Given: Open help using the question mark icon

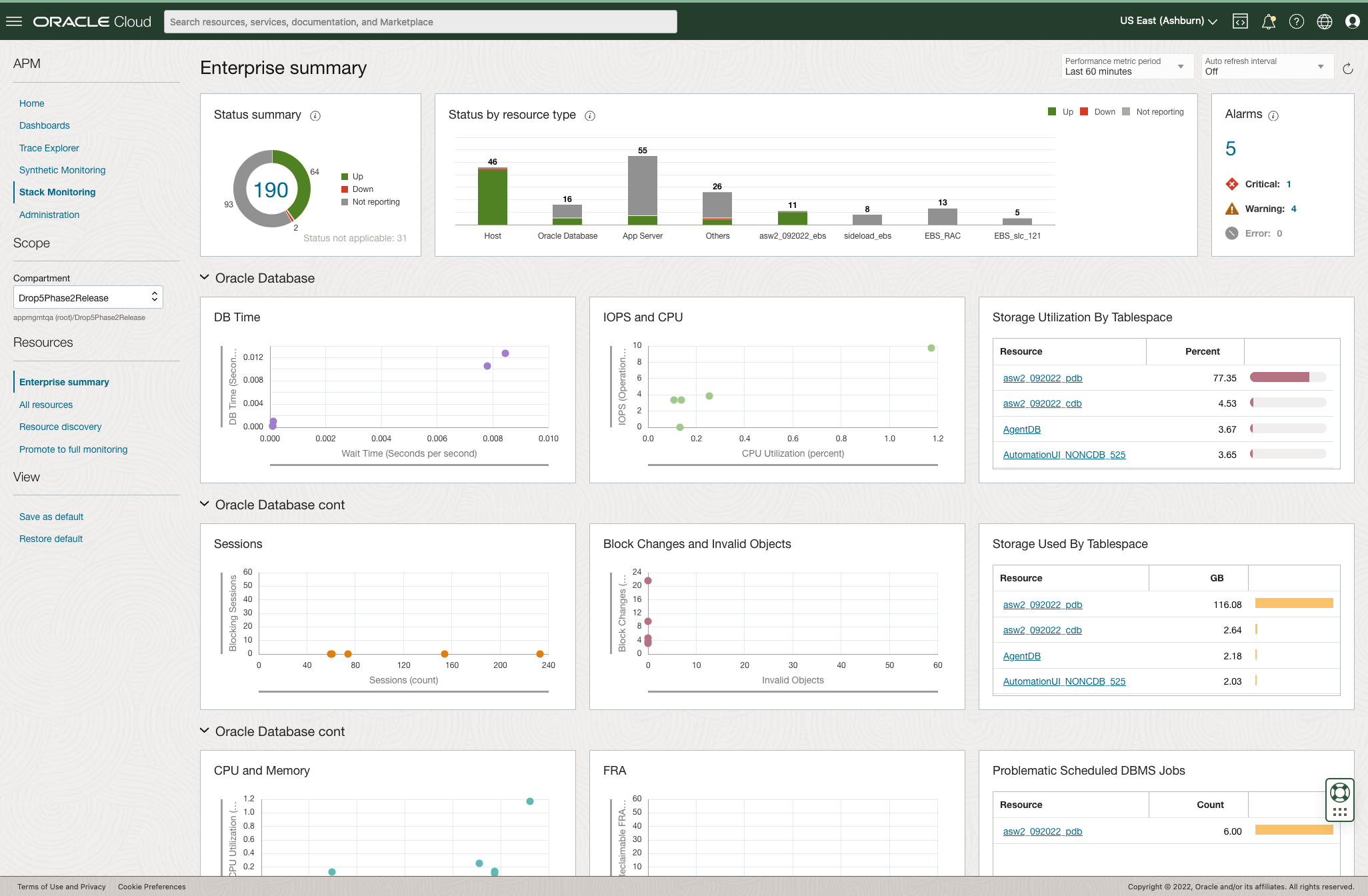Looking at the screenshot, I should coord(1297,21).
